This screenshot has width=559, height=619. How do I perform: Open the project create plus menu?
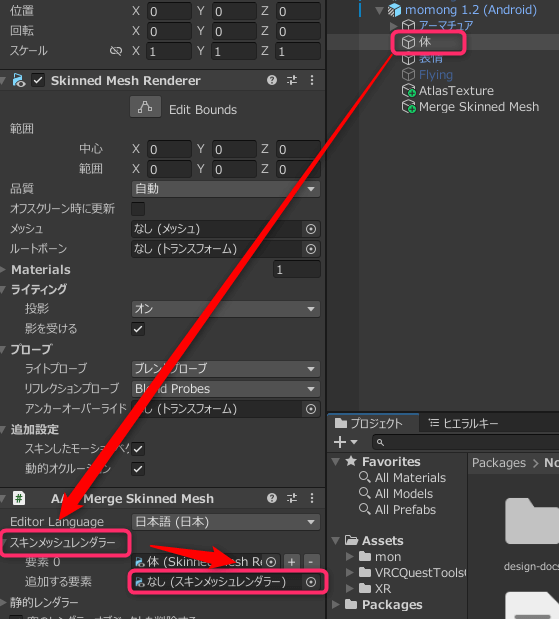click(345, 442)
